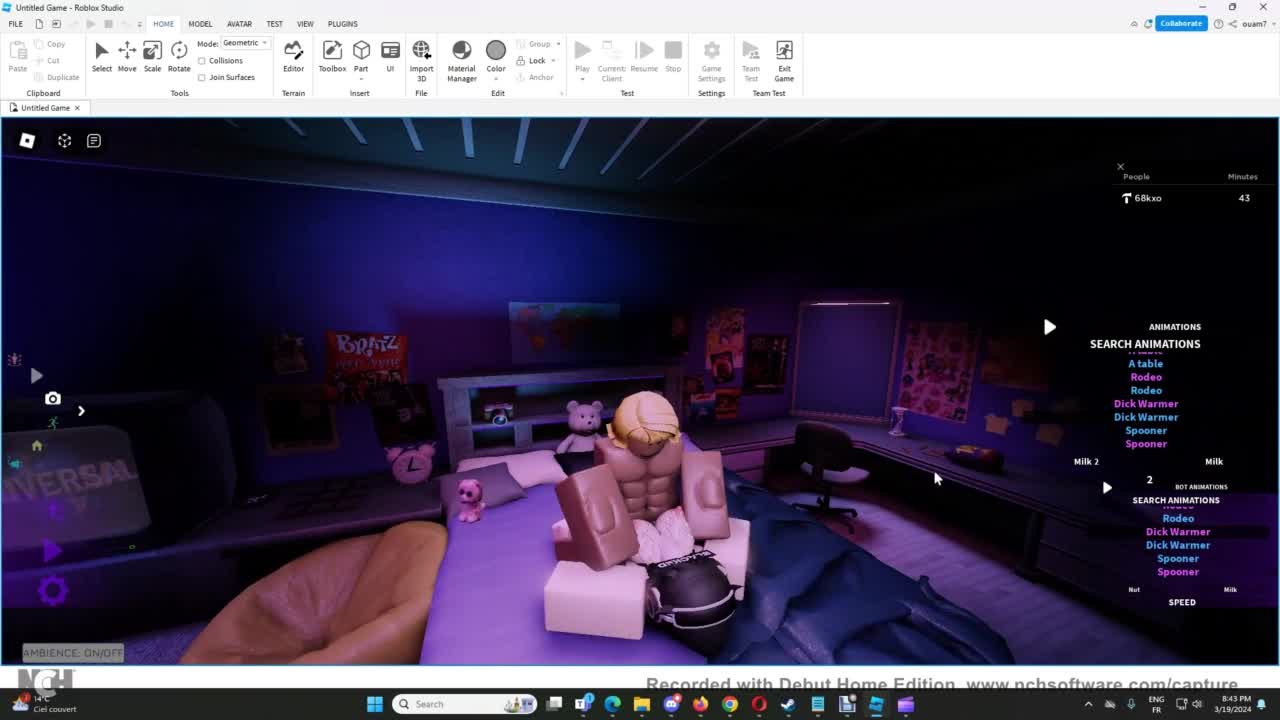1280x720 pixels.
Task: Choose the Rotate tool
Action: [179, 57]
